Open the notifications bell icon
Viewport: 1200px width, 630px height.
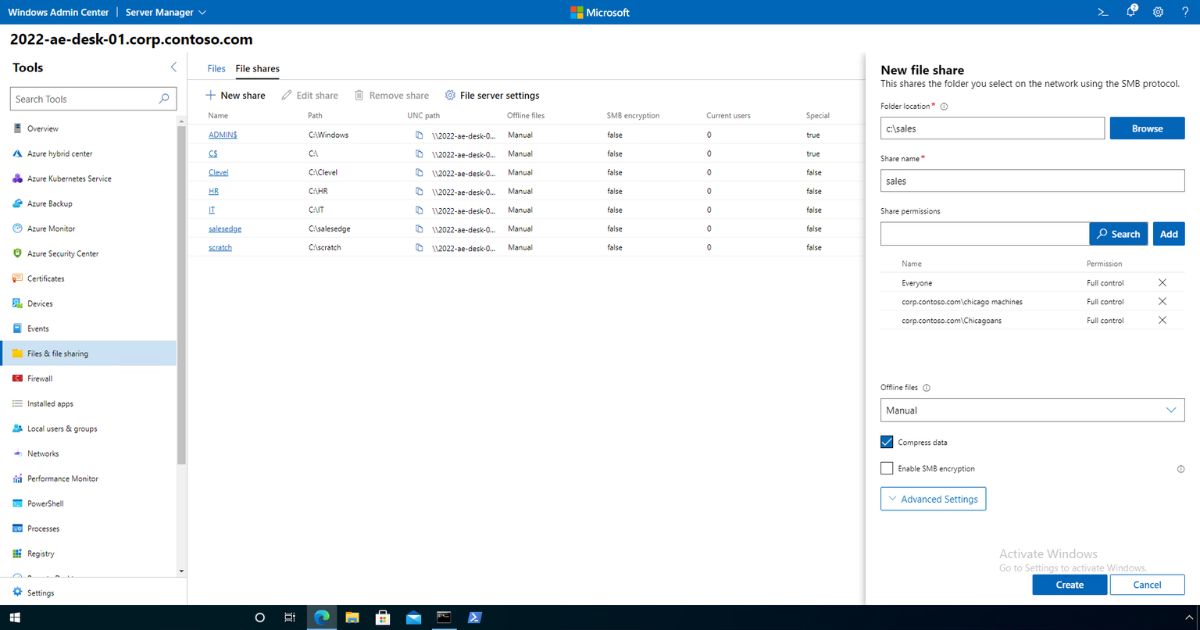point(1131,12)
